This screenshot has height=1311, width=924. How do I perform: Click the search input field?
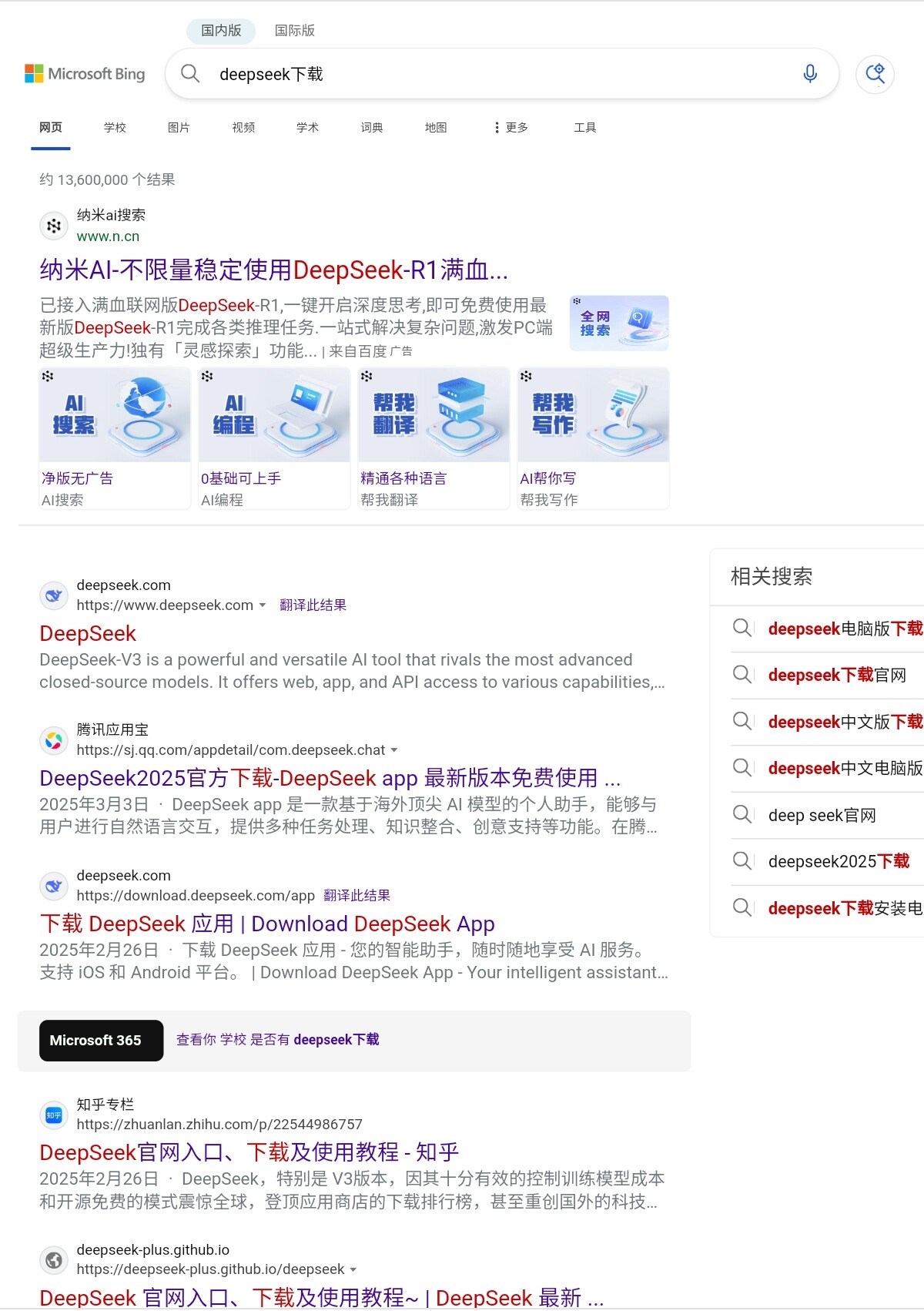(493, 74)
